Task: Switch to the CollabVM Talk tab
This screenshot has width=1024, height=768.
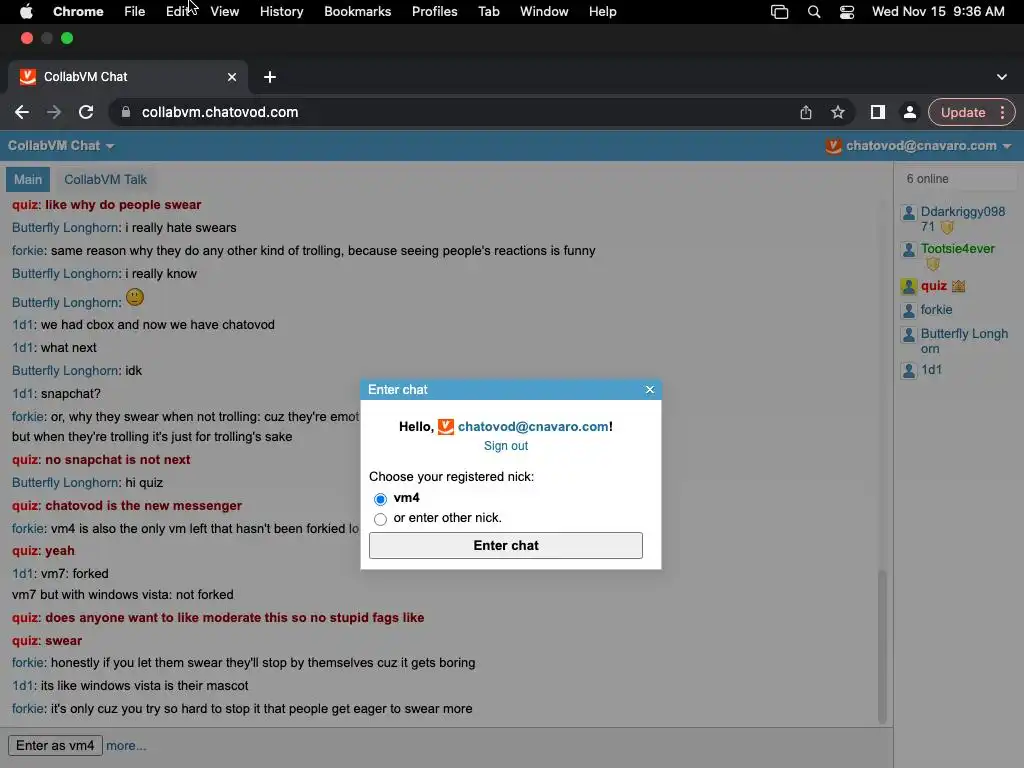Action: (x=105, y=180)
